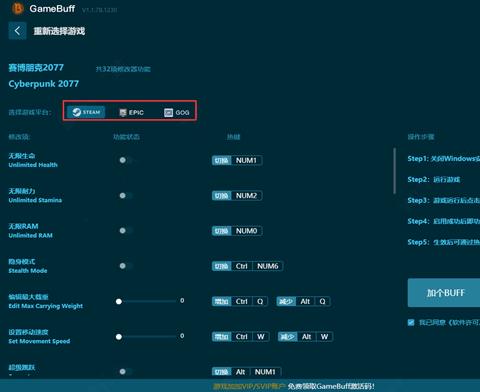Click the large 加个BUFF button

coord(444,293)
